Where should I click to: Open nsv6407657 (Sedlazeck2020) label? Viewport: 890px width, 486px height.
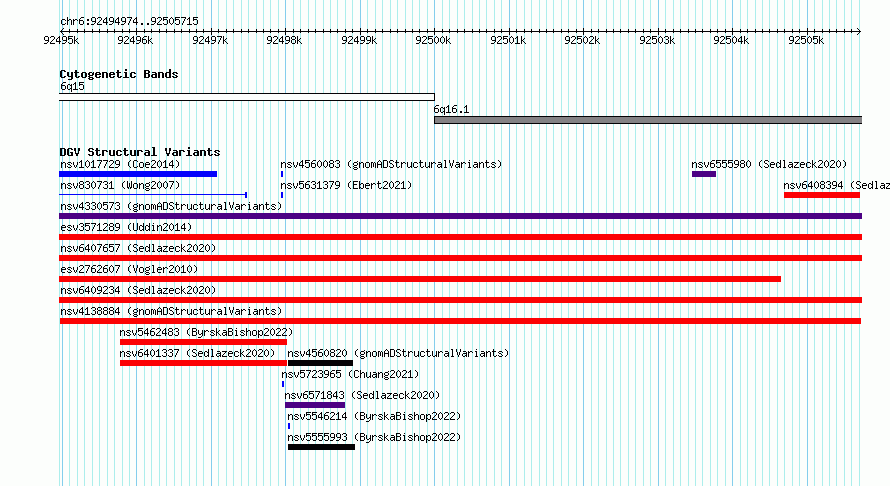click(138, 248)
